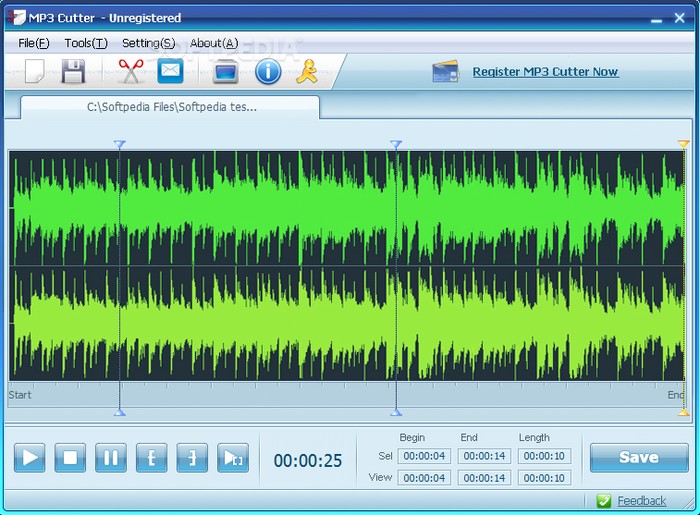The width and height of the screenshot is (700, 515).
Task: Select the scissors cut tool
Action: click(x=130, y=72)
